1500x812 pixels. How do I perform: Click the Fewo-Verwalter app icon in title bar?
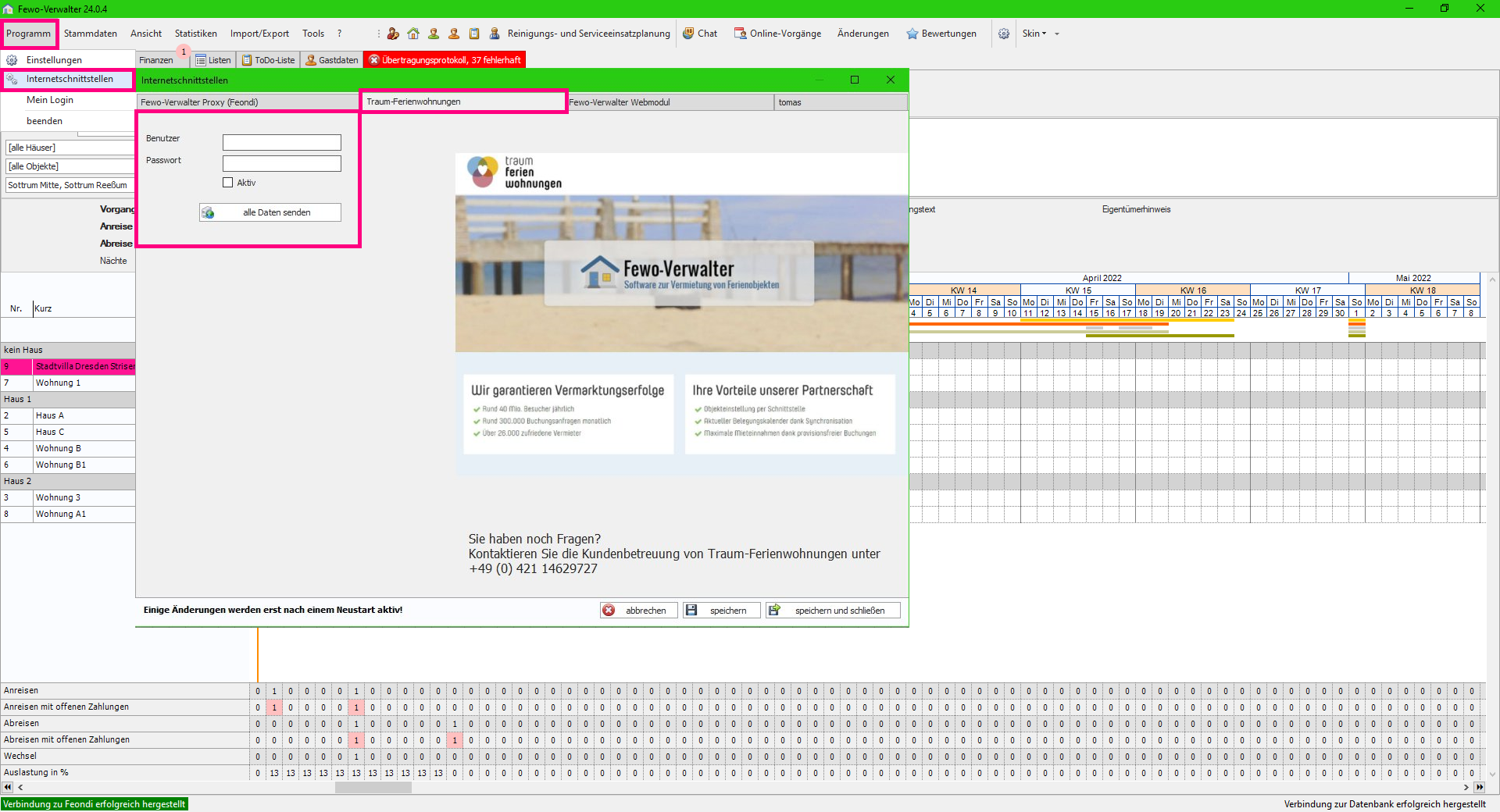8,9
